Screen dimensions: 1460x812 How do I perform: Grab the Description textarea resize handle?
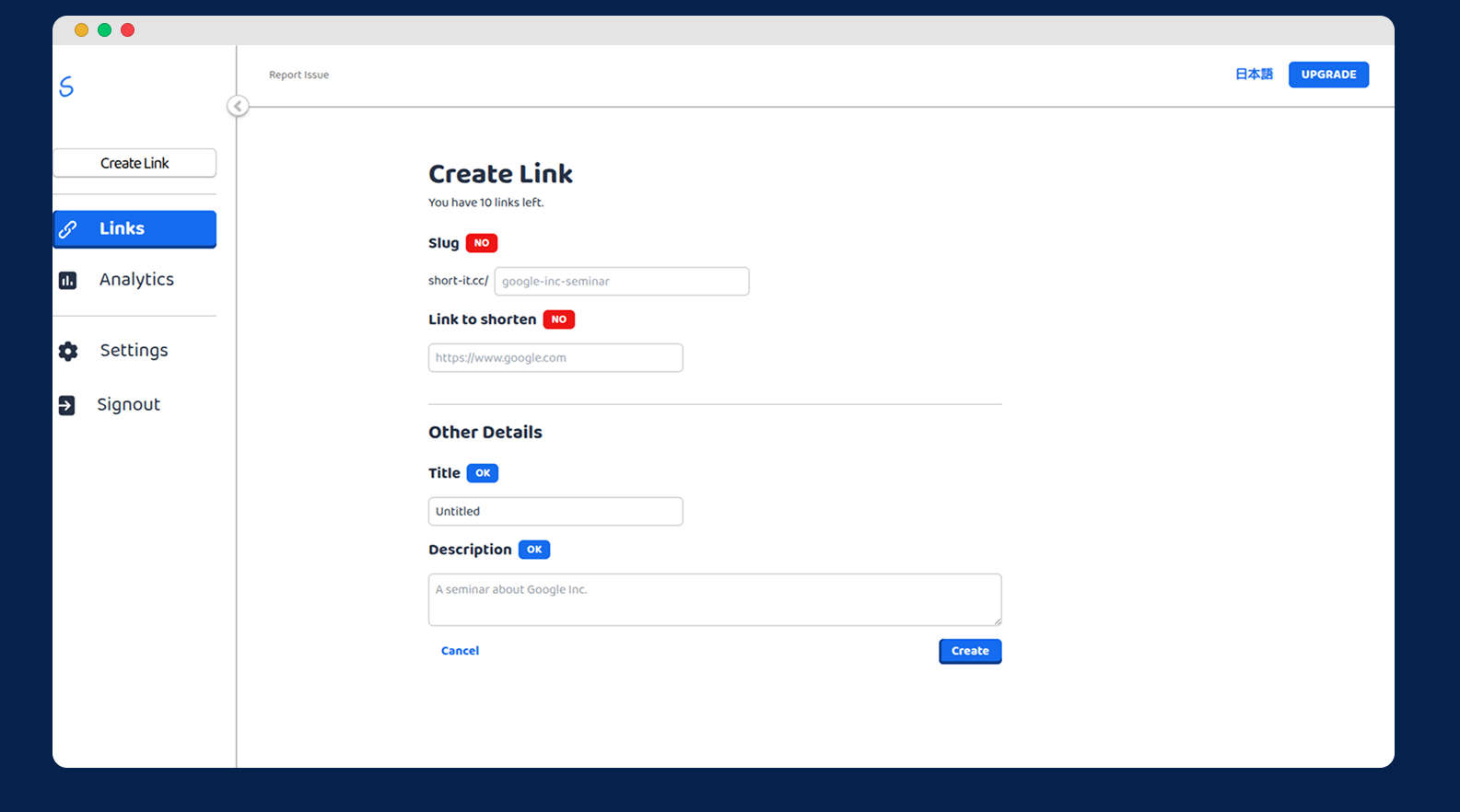997,621
